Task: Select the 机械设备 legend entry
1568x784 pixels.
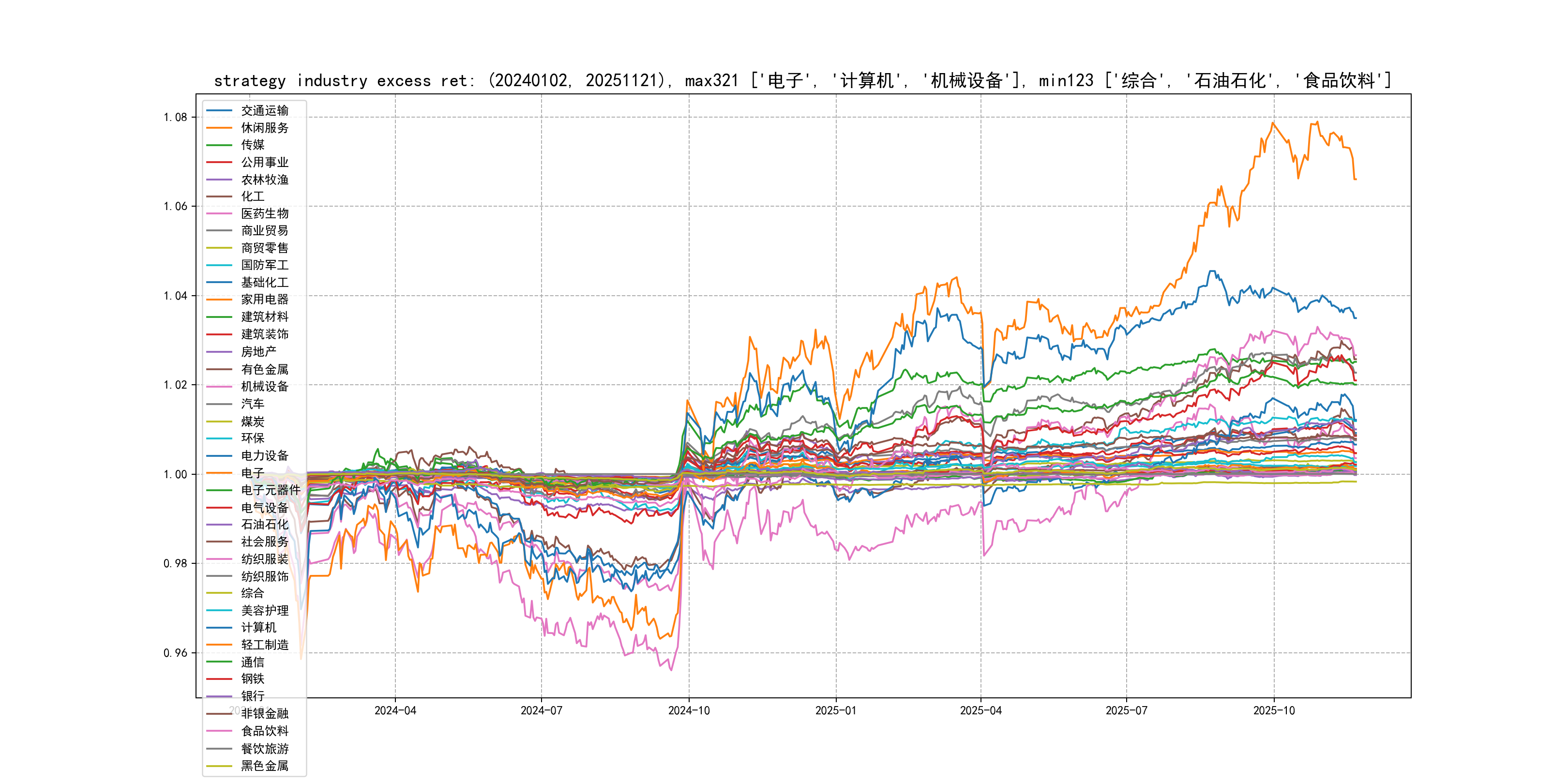Action: coord(264,387)
